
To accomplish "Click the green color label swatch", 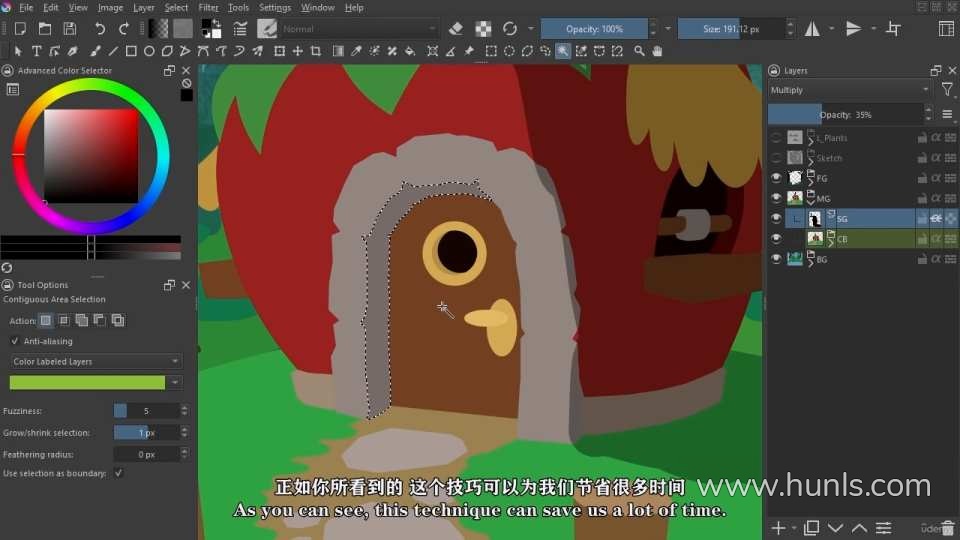I will click(88, 383).
